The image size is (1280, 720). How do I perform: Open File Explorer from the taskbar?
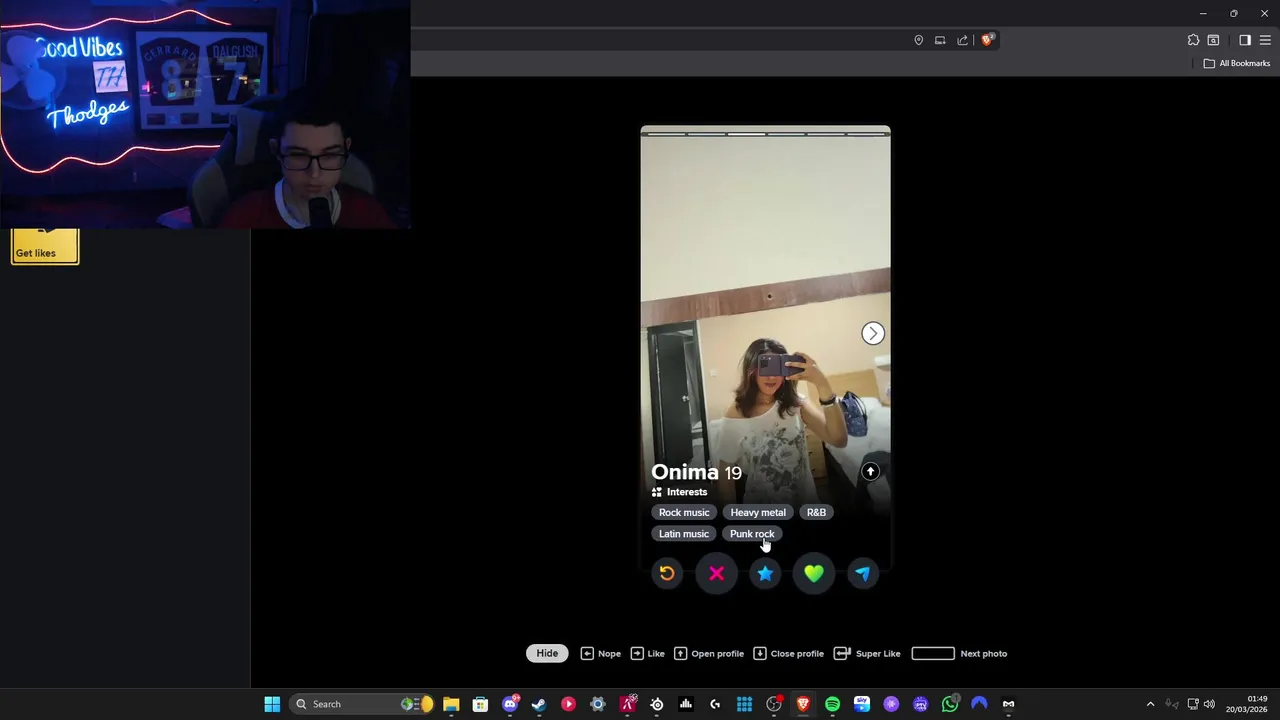451,704
